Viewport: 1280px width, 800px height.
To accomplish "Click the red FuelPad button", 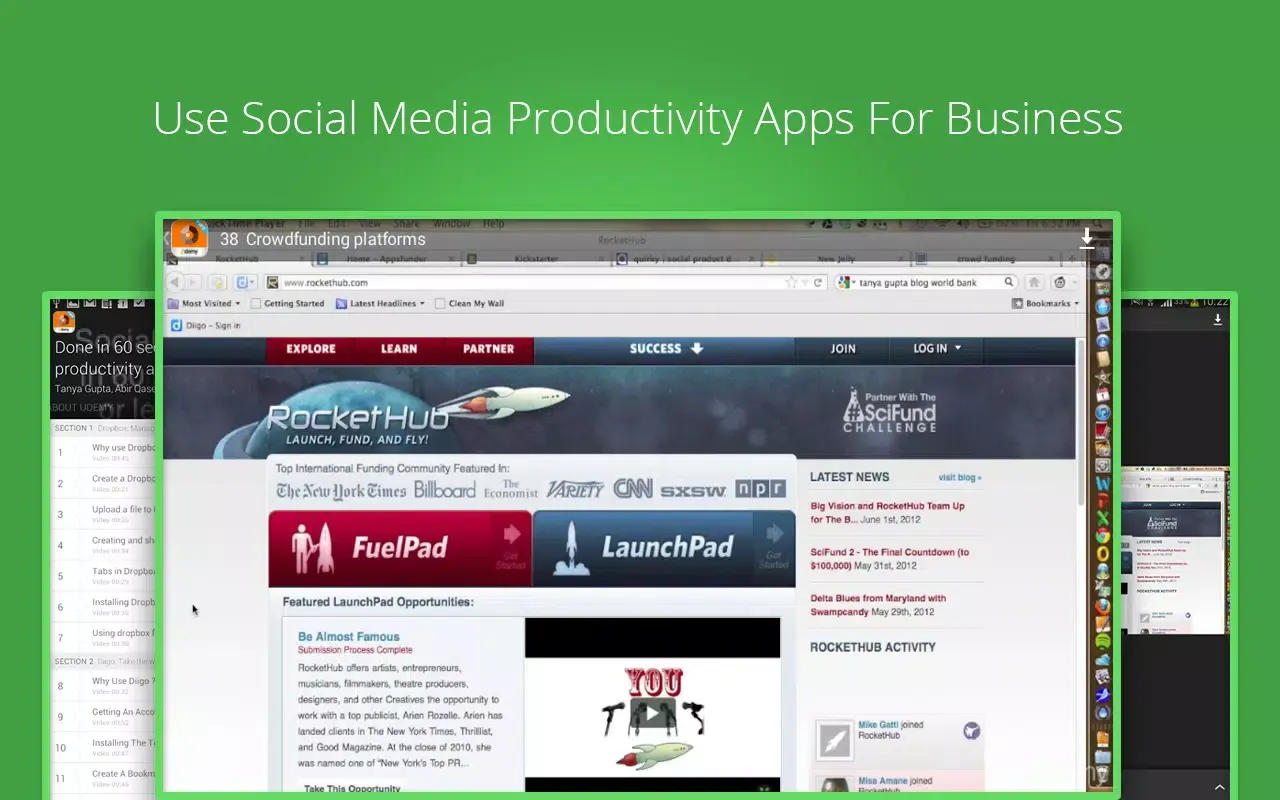I will pos(400,548).
